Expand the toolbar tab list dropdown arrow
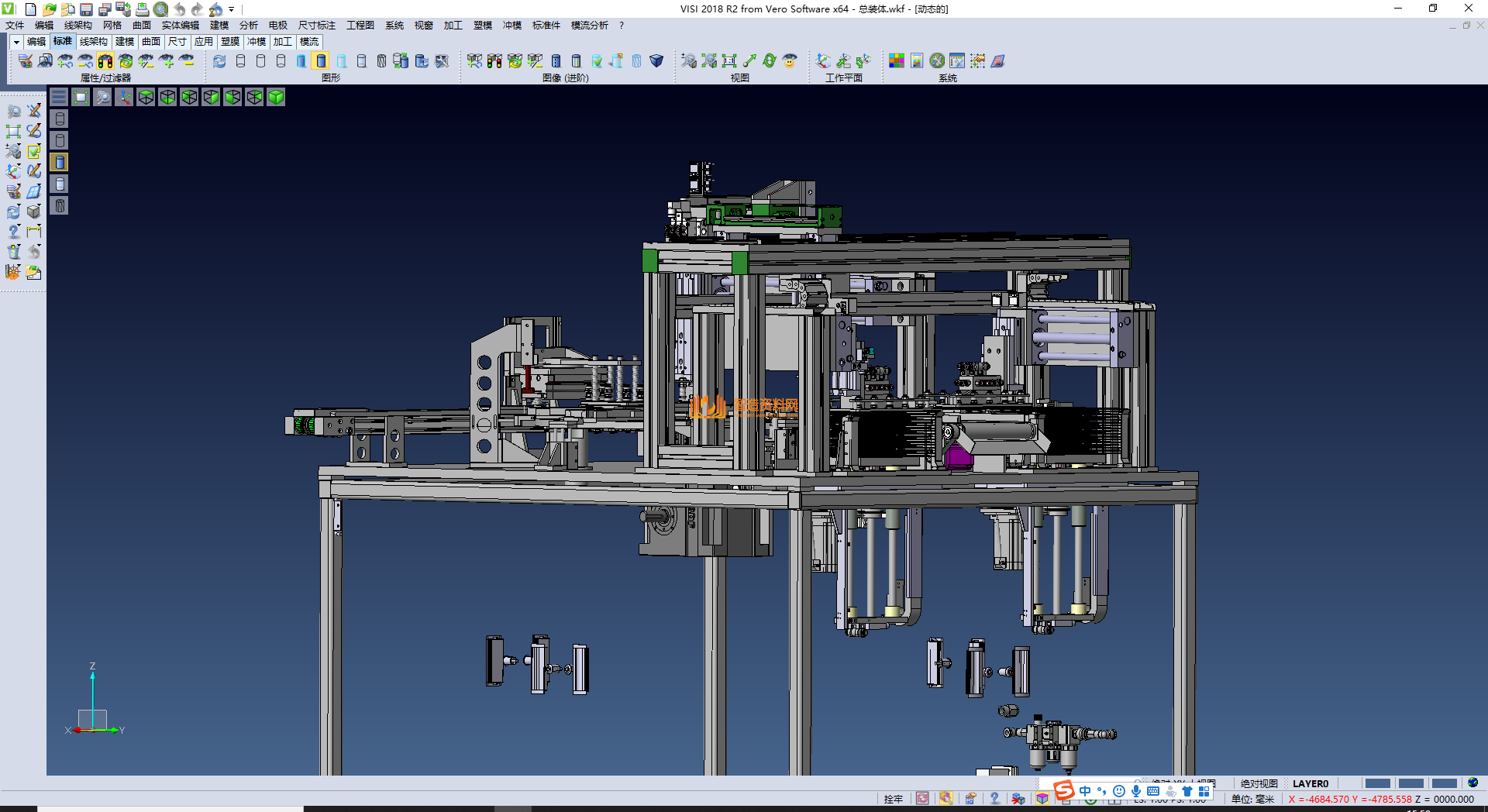Screen dimensions: 1488x812 (x=15, y=42)
